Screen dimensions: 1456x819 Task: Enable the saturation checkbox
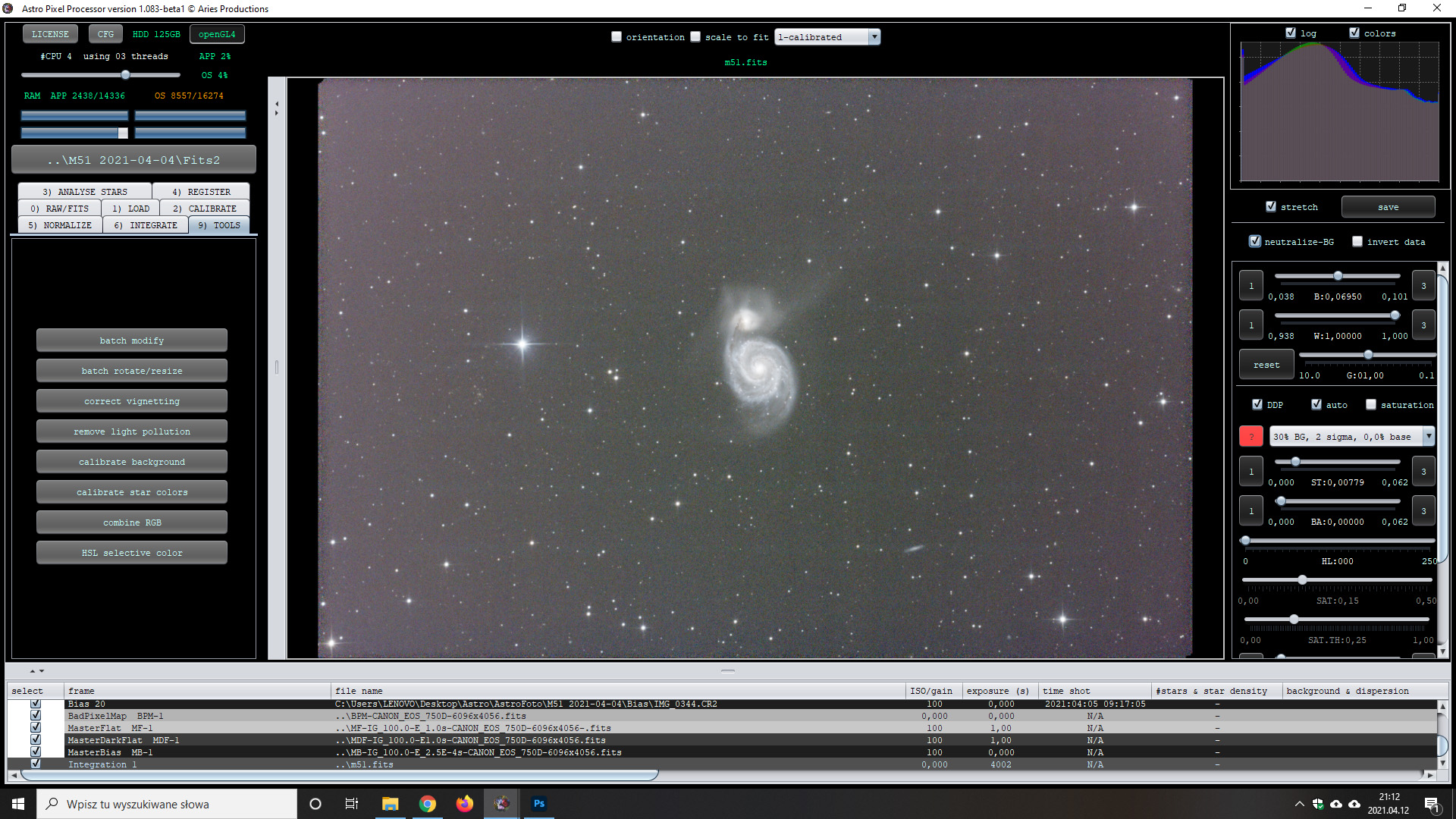1371,405
